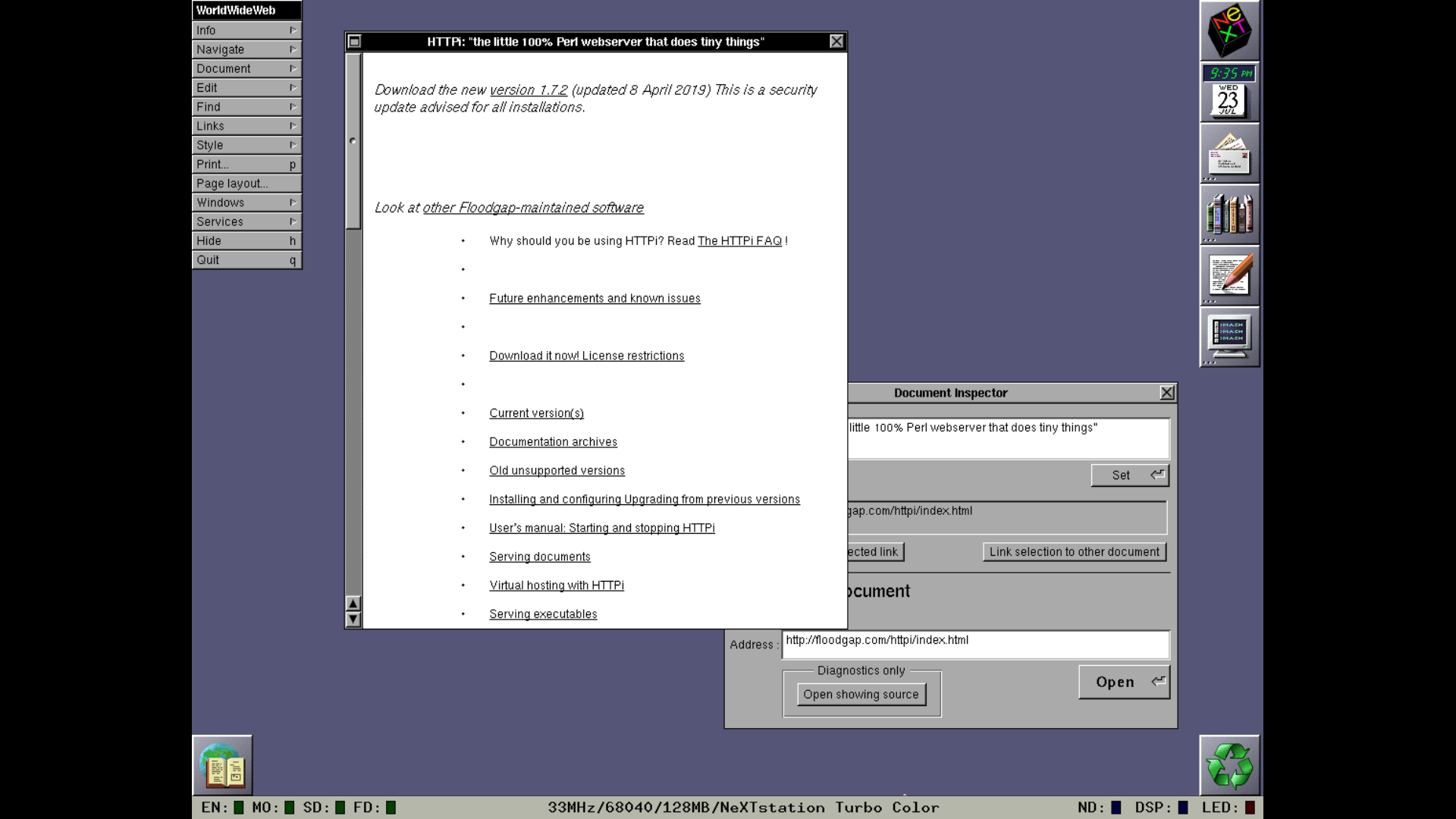This screenshot has height=819, width=1456.
Task: Open the clock and calendar dock icon
Action: pos(1229,93)
